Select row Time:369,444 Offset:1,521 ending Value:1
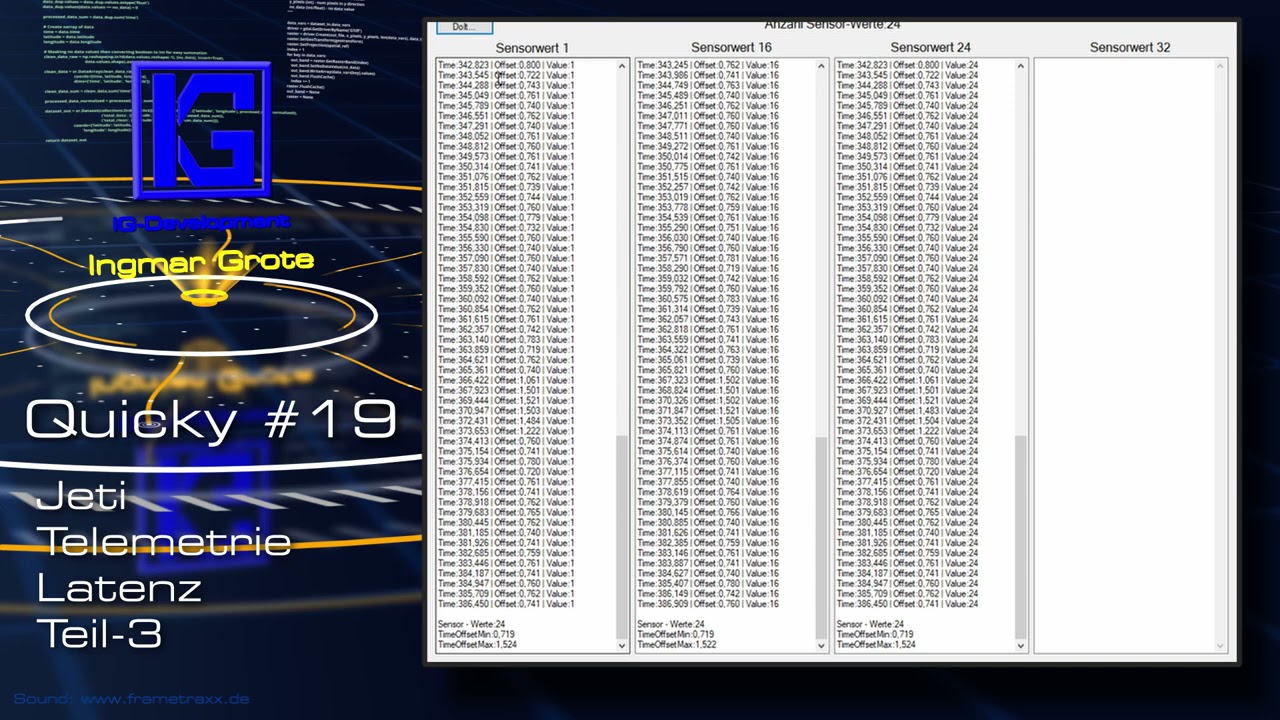1280x720 pixels. (x=506, y=401)
